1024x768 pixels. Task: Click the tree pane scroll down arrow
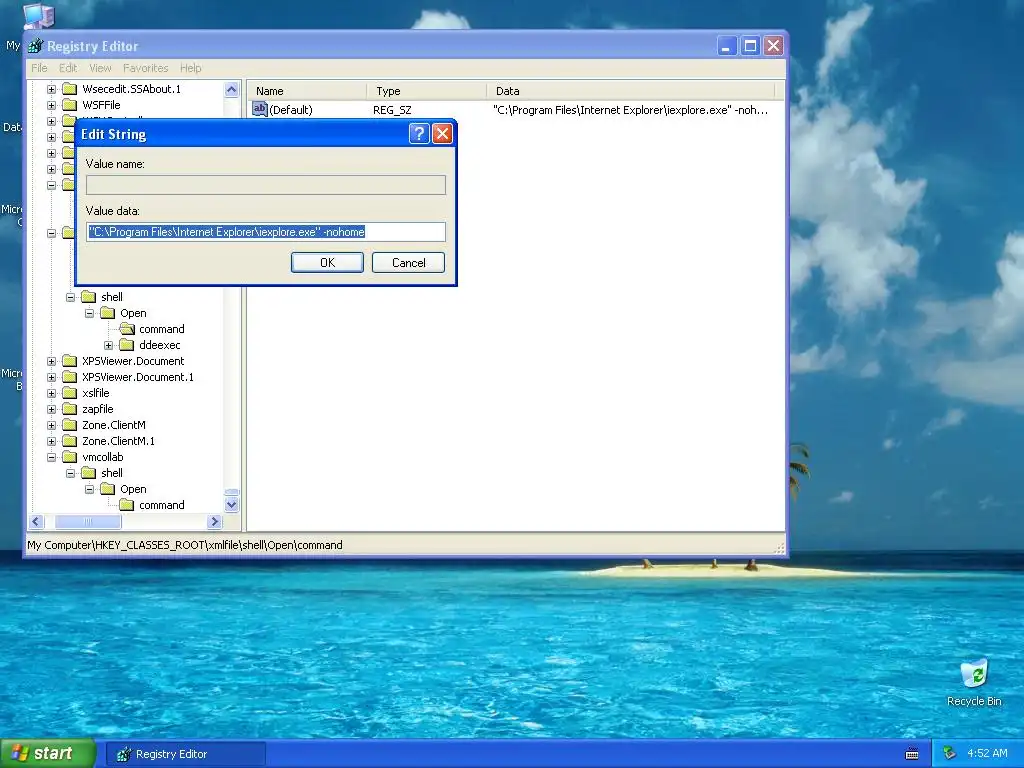(232, 505)
